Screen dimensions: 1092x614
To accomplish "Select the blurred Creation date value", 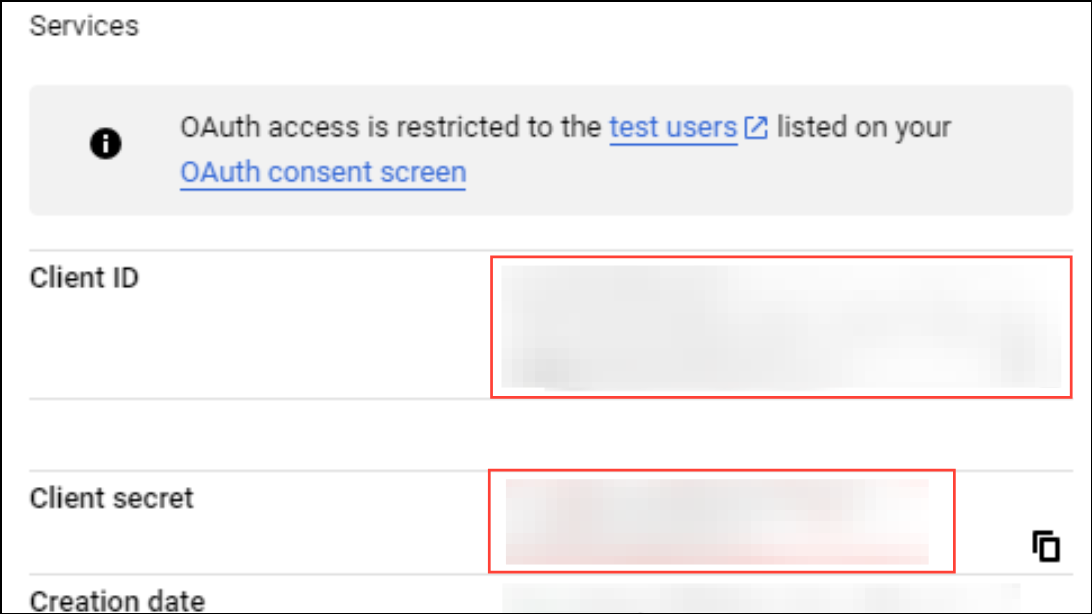I will pos(760,600).
